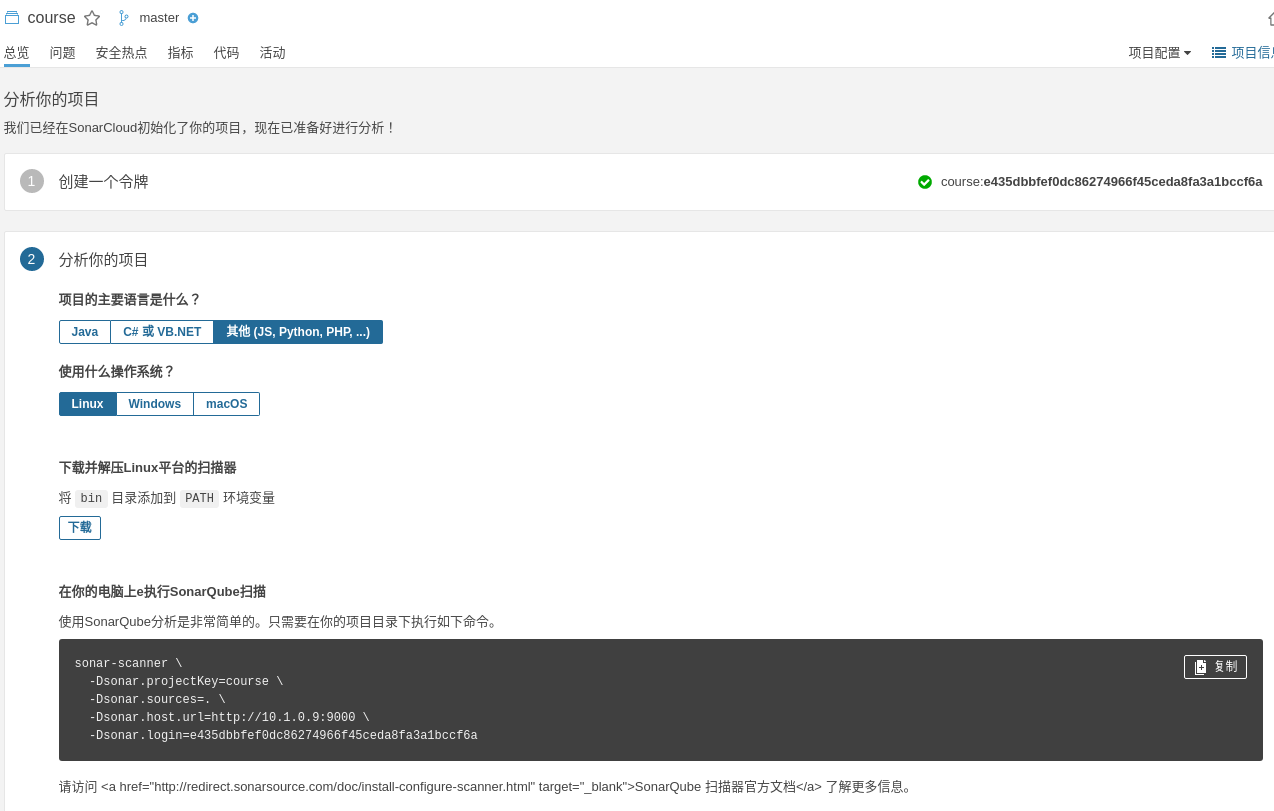Viewport: 1274px width, 811px height.
Task: Click the green checkmark token status icon
Action: coord(925,182)
